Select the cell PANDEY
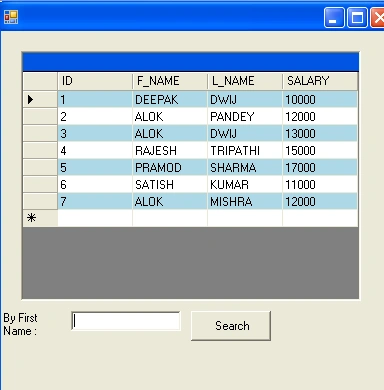 pyautogui.click(x=245, y=116)
